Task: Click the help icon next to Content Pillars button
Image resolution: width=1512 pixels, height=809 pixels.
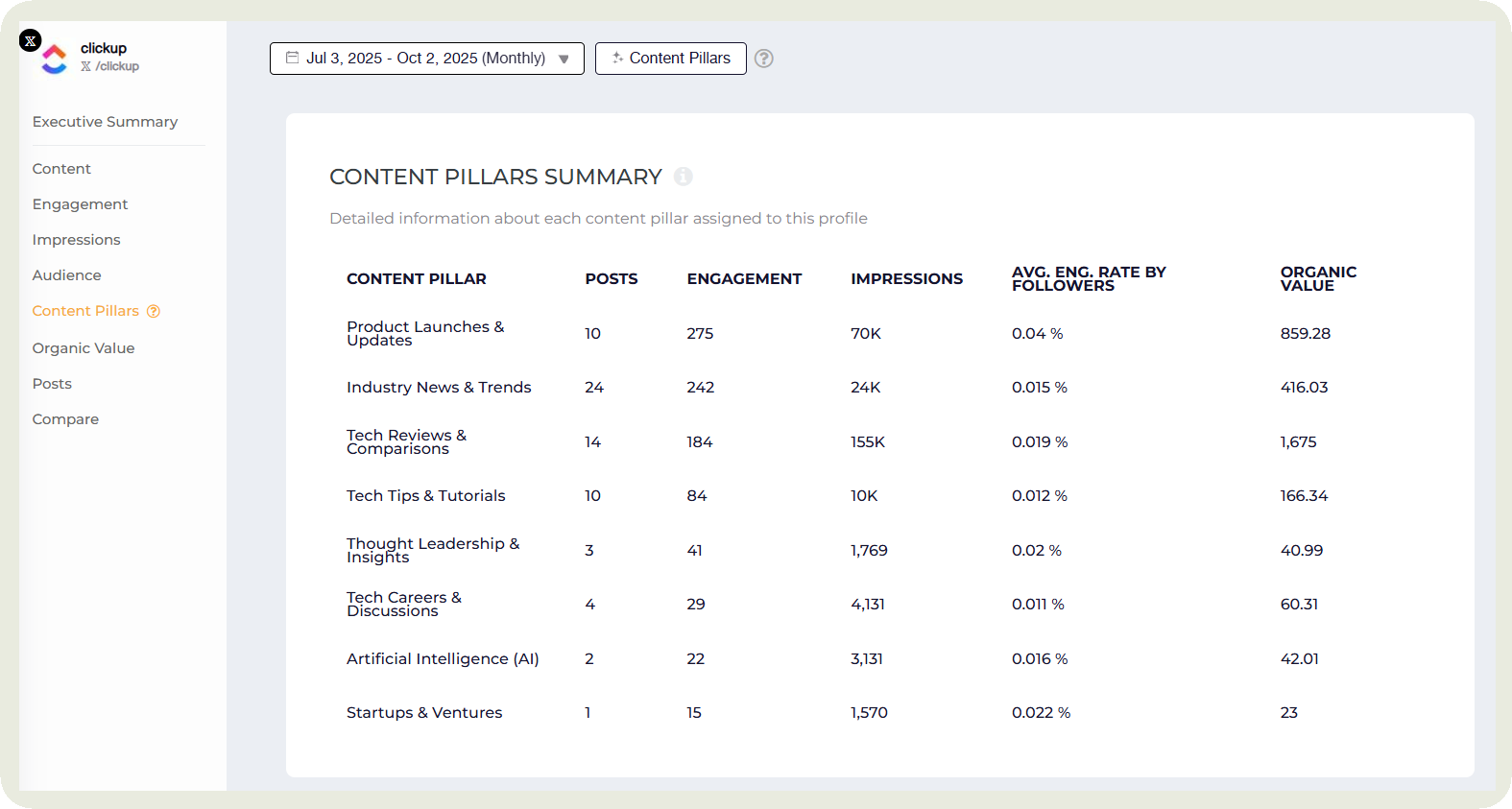Action: tap(763, 59)
